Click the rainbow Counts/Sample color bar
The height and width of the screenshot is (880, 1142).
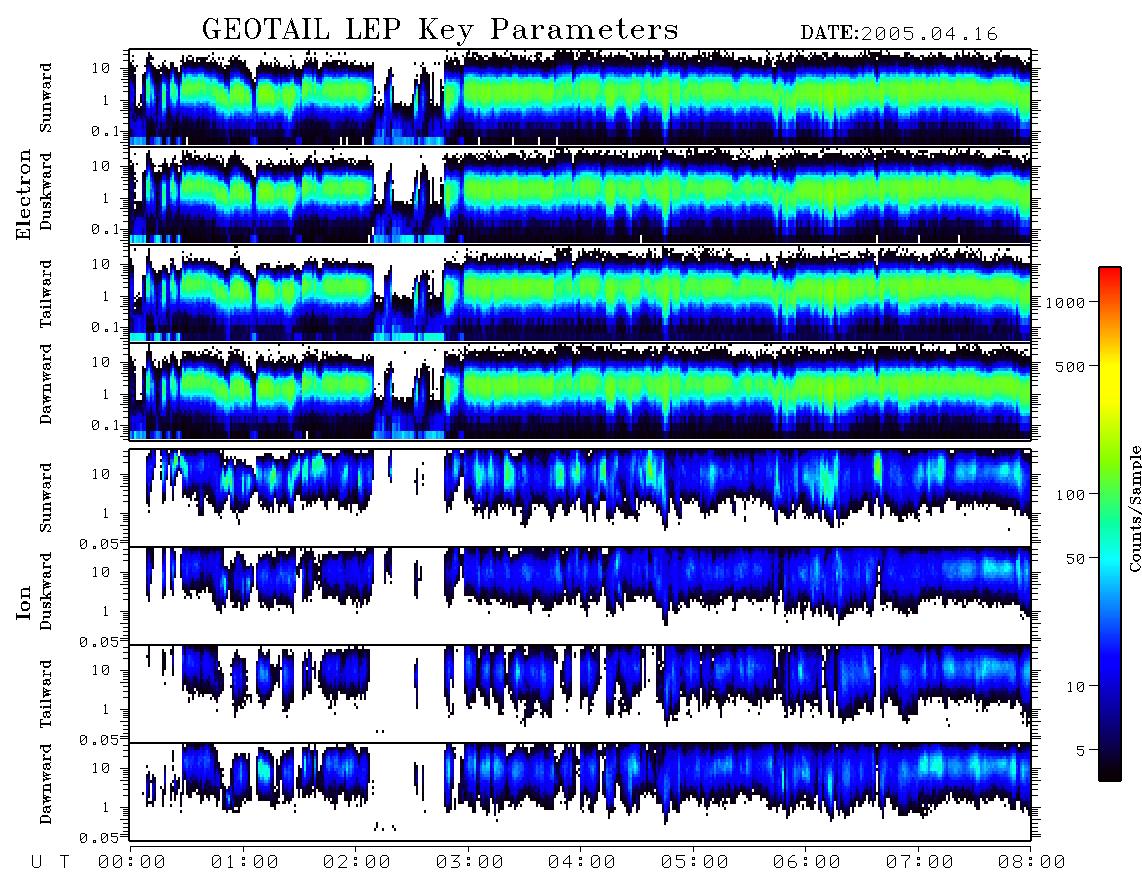(1110, 524)
